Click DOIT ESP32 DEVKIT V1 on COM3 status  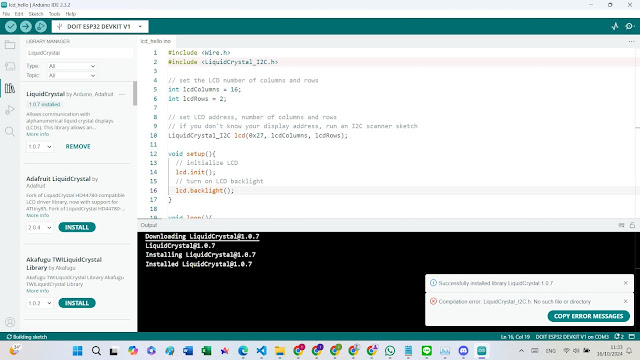click(572, 337)
